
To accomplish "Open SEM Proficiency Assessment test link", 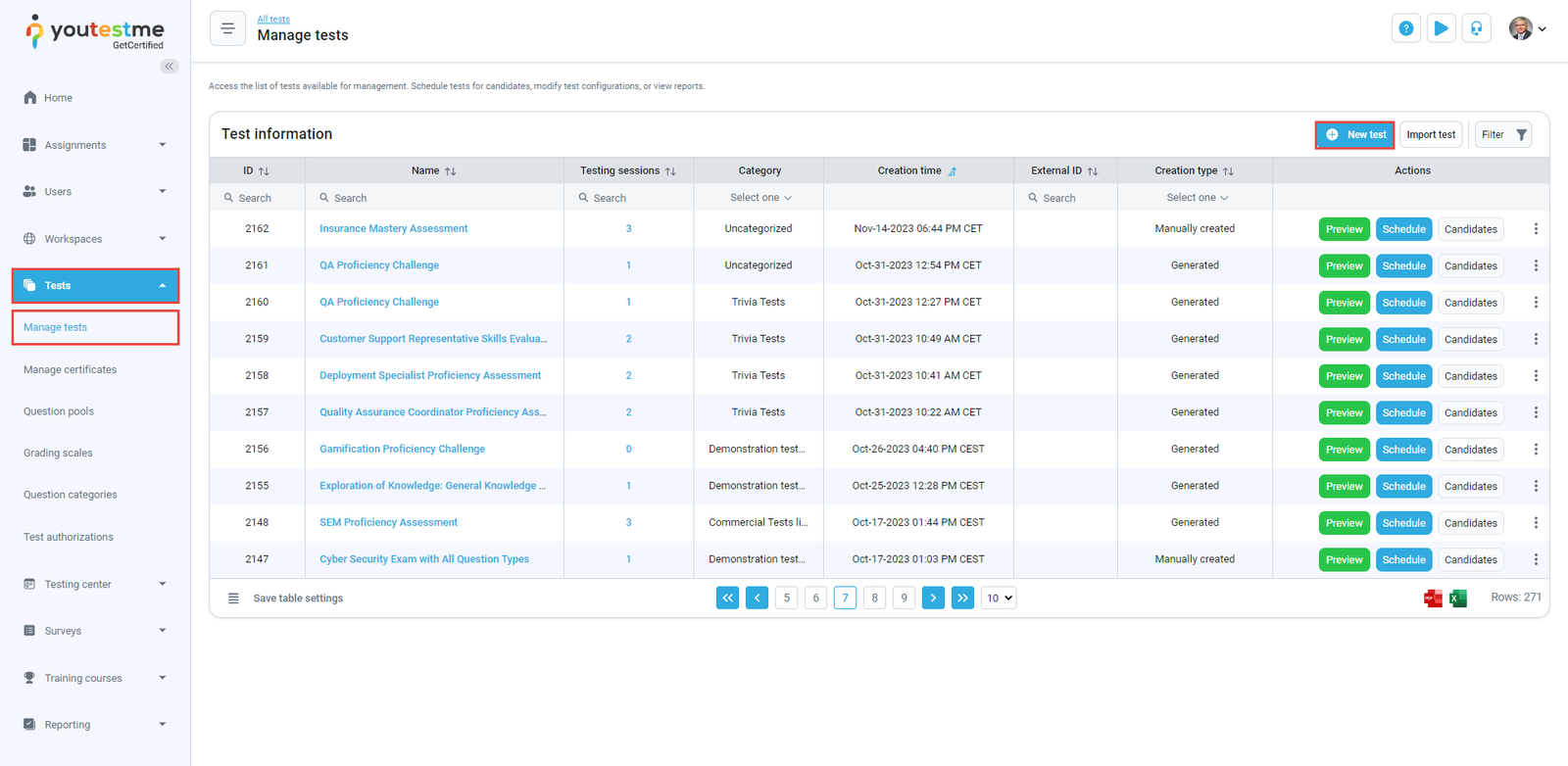I will tap(388, 522).
